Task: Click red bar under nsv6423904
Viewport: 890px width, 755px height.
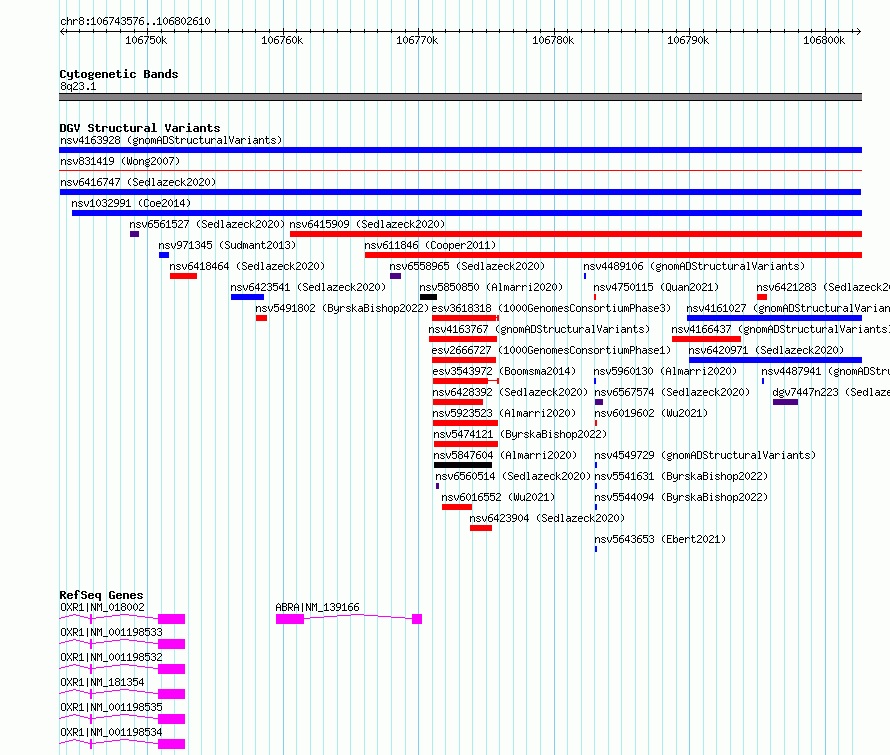Action: pos(481,528)
